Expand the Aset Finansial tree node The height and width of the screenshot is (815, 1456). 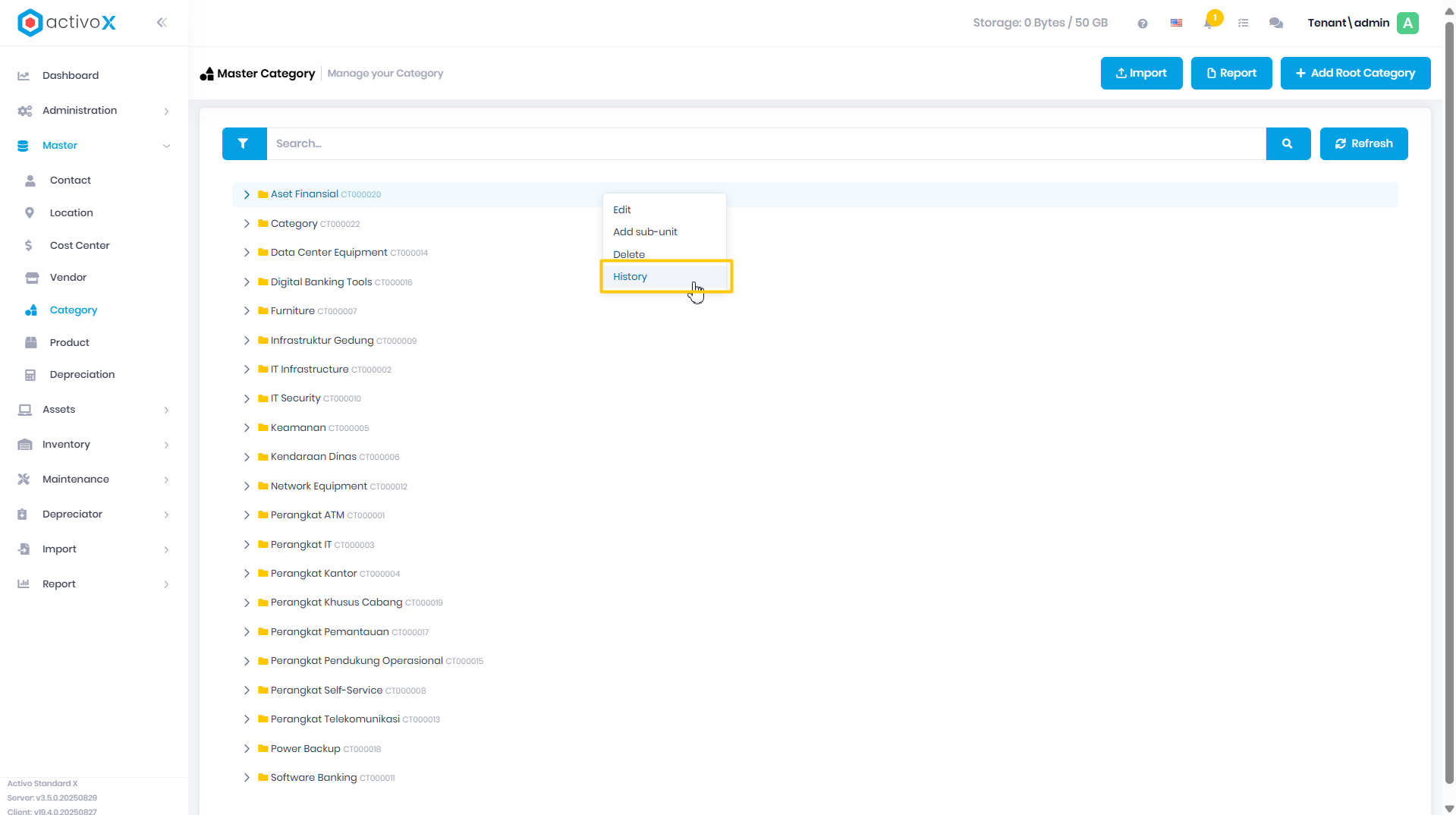pyautogui.click(x=247, y=195)
